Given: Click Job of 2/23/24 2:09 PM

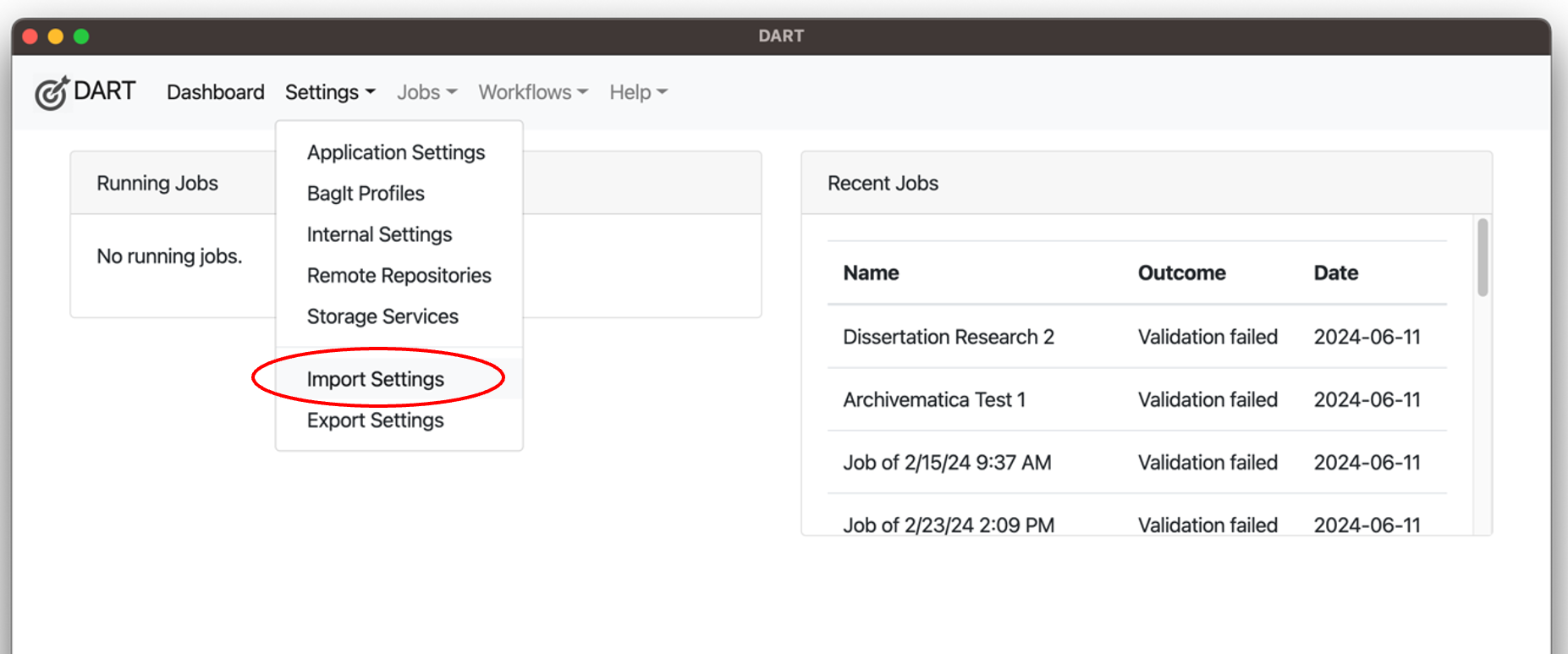Looking at the screenshot, I should point(949,525).
